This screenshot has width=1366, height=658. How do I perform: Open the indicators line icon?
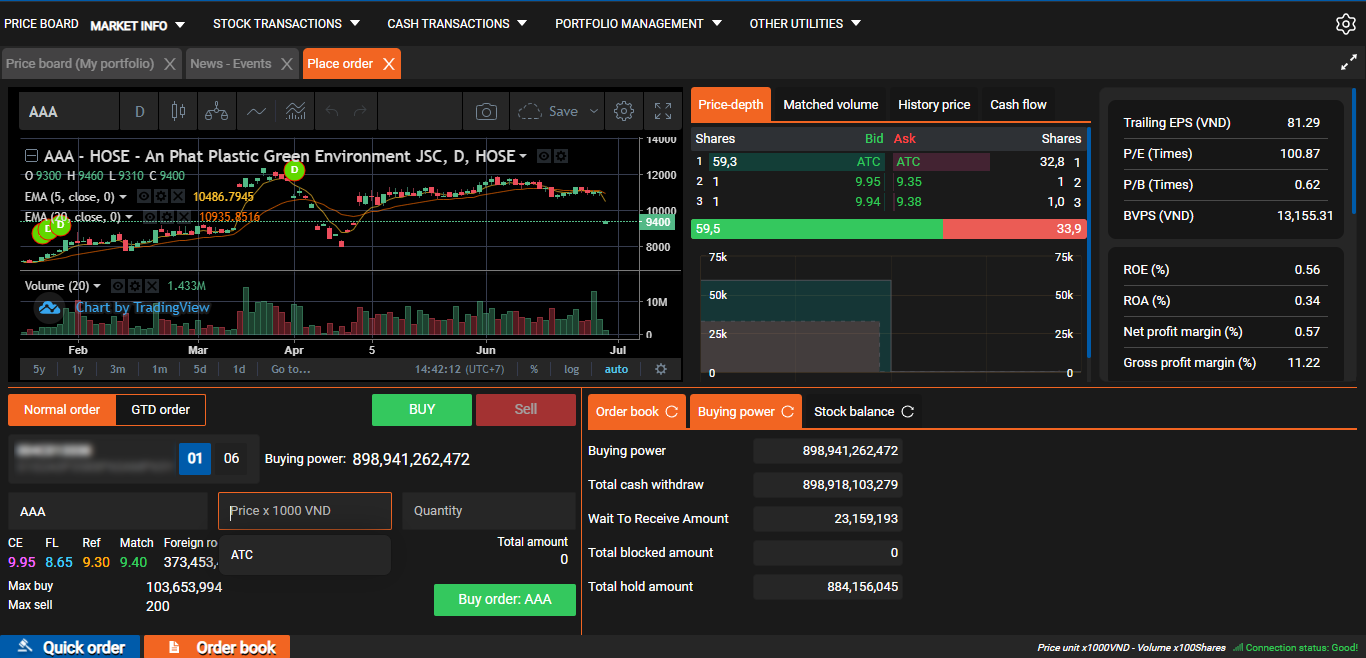256,111
